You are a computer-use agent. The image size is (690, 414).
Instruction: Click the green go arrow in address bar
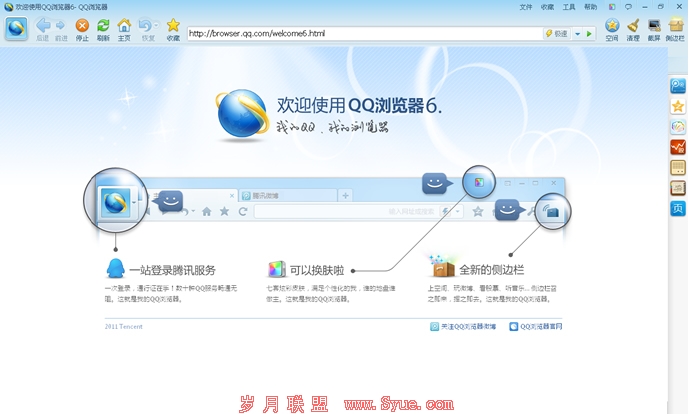[x=589, y=34]
